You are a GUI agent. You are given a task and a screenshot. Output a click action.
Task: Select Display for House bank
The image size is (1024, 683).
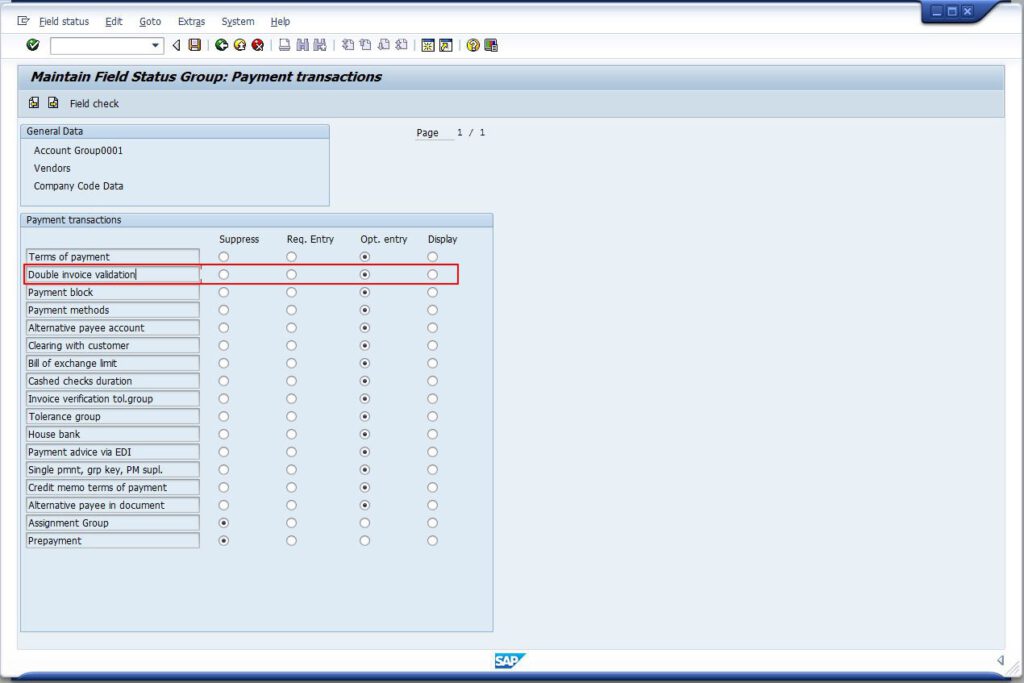pos(432,434)
